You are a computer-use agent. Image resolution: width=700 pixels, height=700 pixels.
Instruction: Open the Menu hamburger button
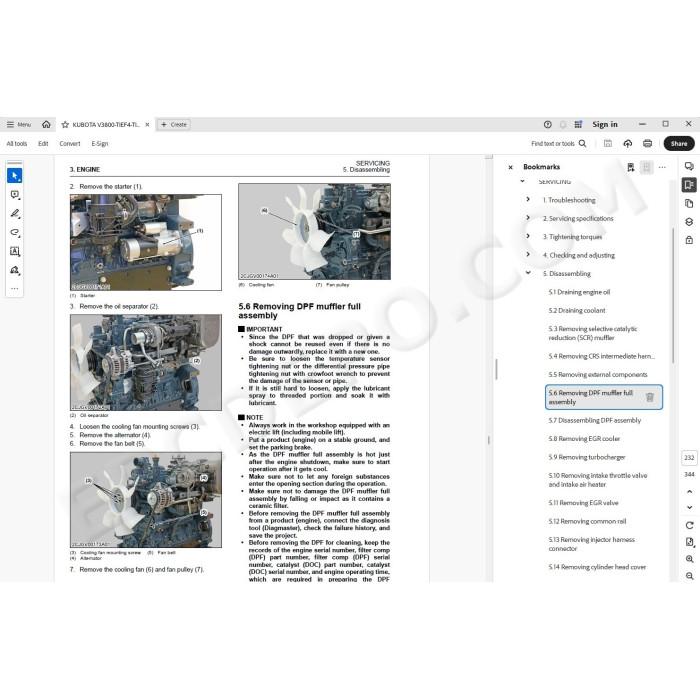(18, 125)
